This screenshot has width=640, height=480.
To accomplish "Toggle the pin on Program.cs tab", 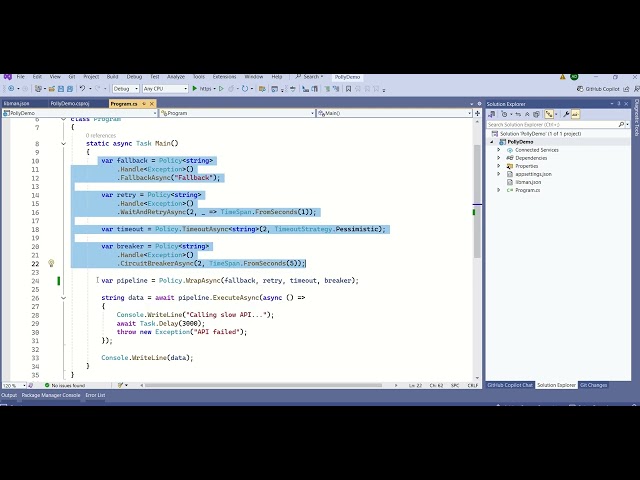I will 144,104.
